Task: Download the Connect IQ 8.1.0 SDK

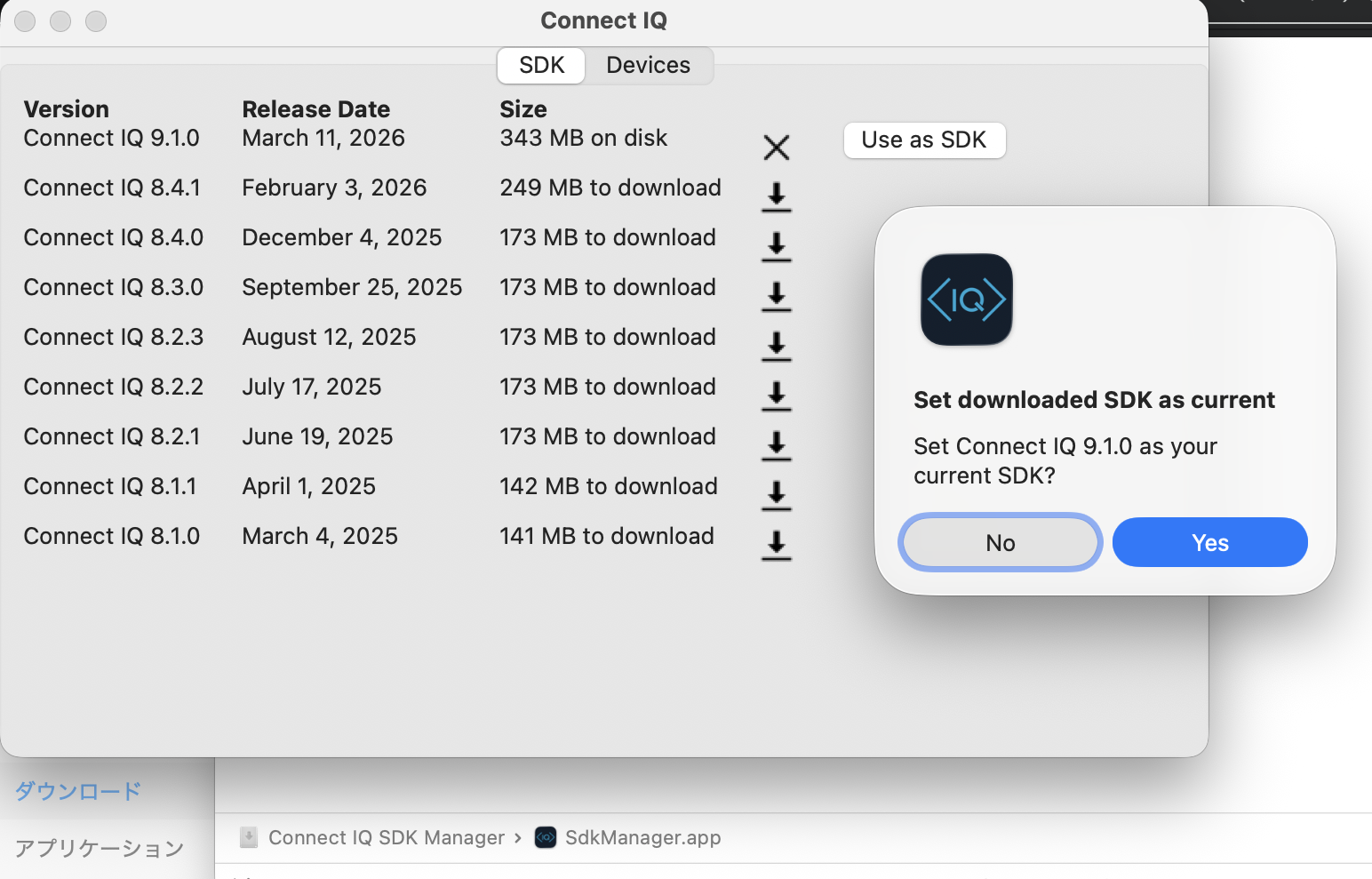Action: click(x=777, y=546)
